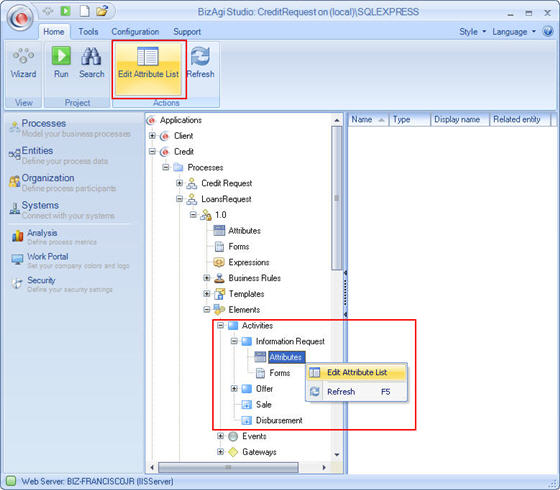Collapse the Elements node
The width and height of the screenshot is (560, 490).
pos(207,310)
